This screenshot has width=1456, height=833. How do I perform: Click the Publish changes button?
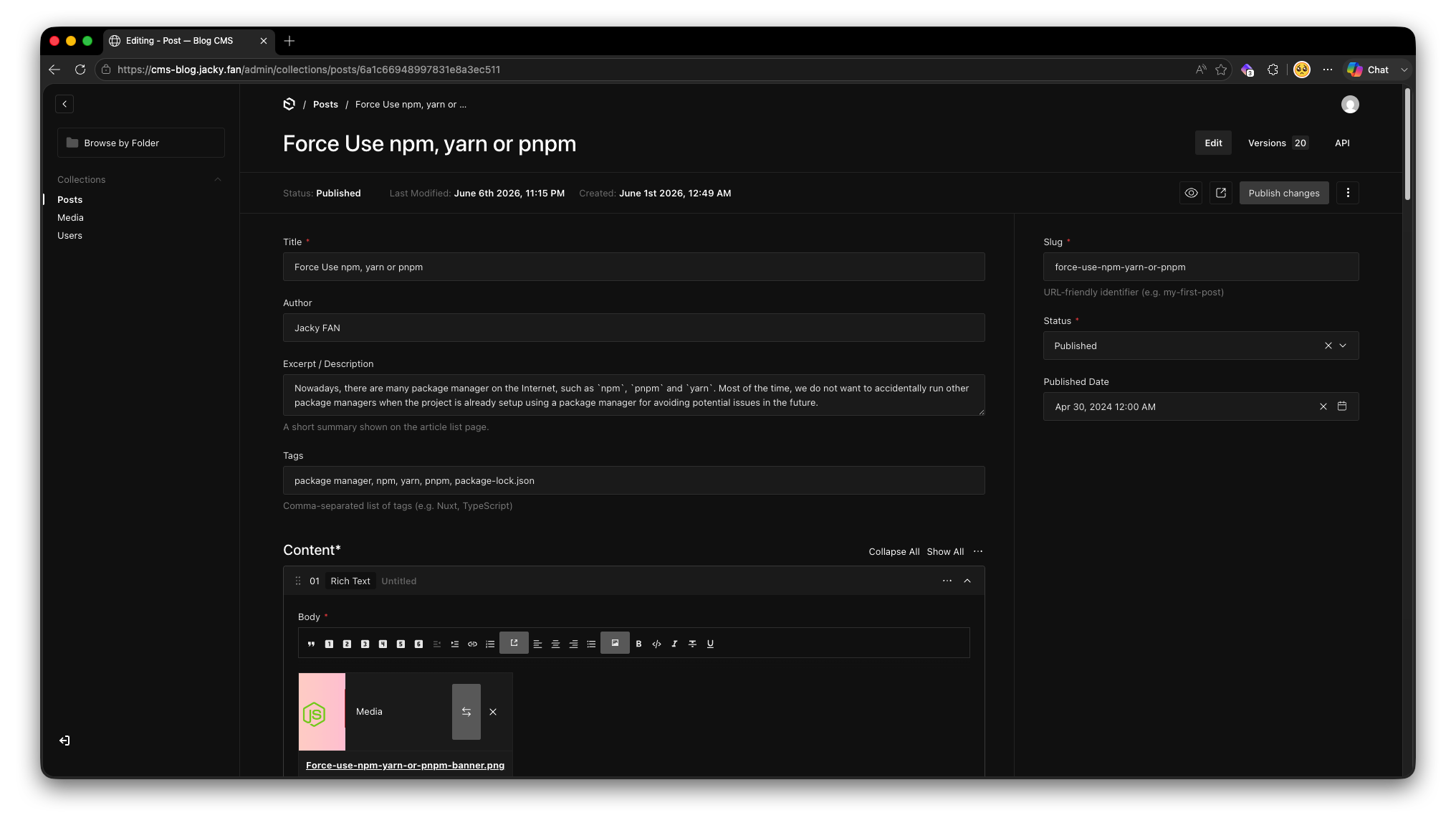click(1284, 193)
